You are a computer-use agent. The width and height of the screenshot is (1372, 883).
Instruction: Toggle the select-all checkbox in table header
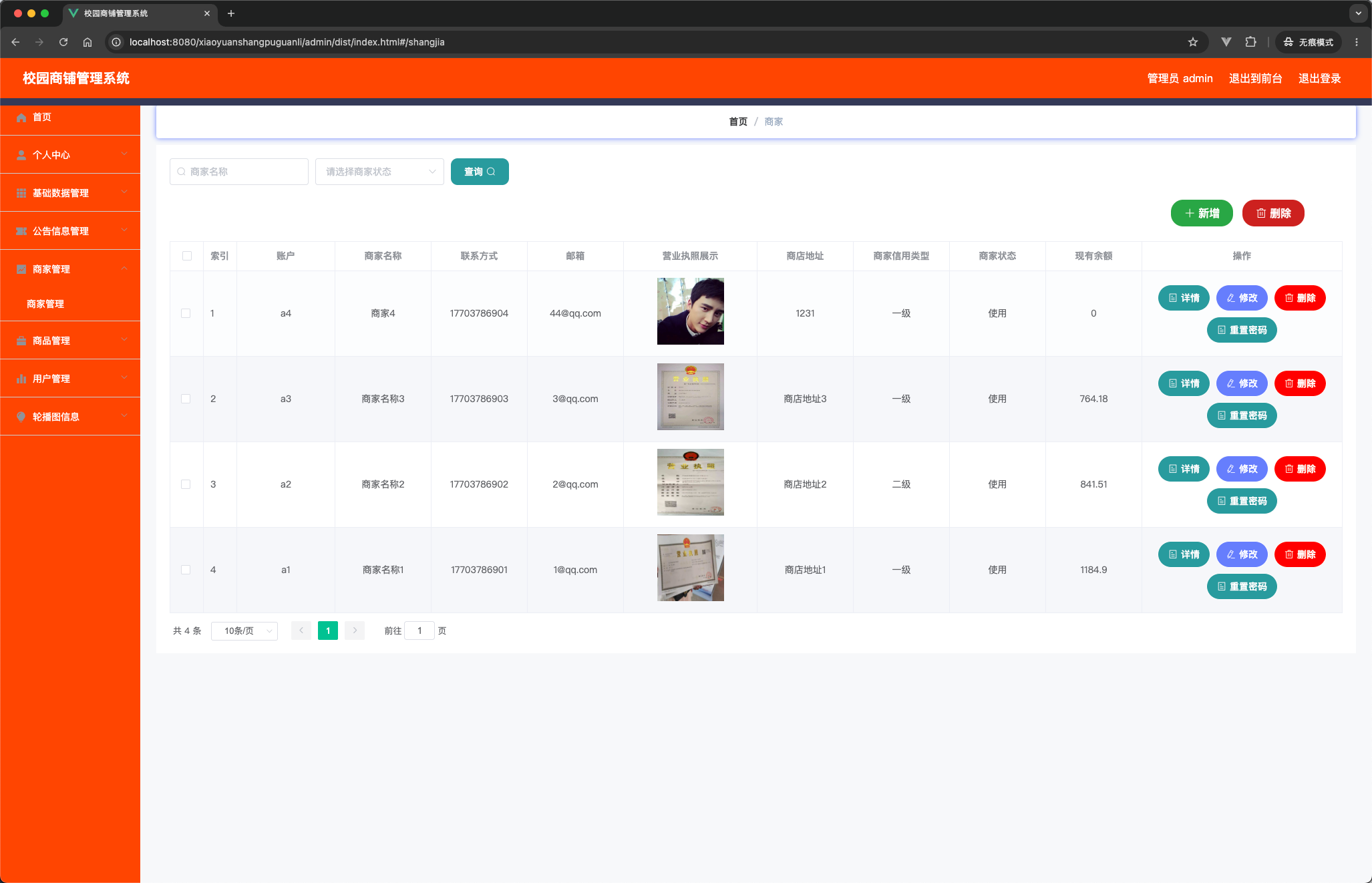tap(187, 256)
